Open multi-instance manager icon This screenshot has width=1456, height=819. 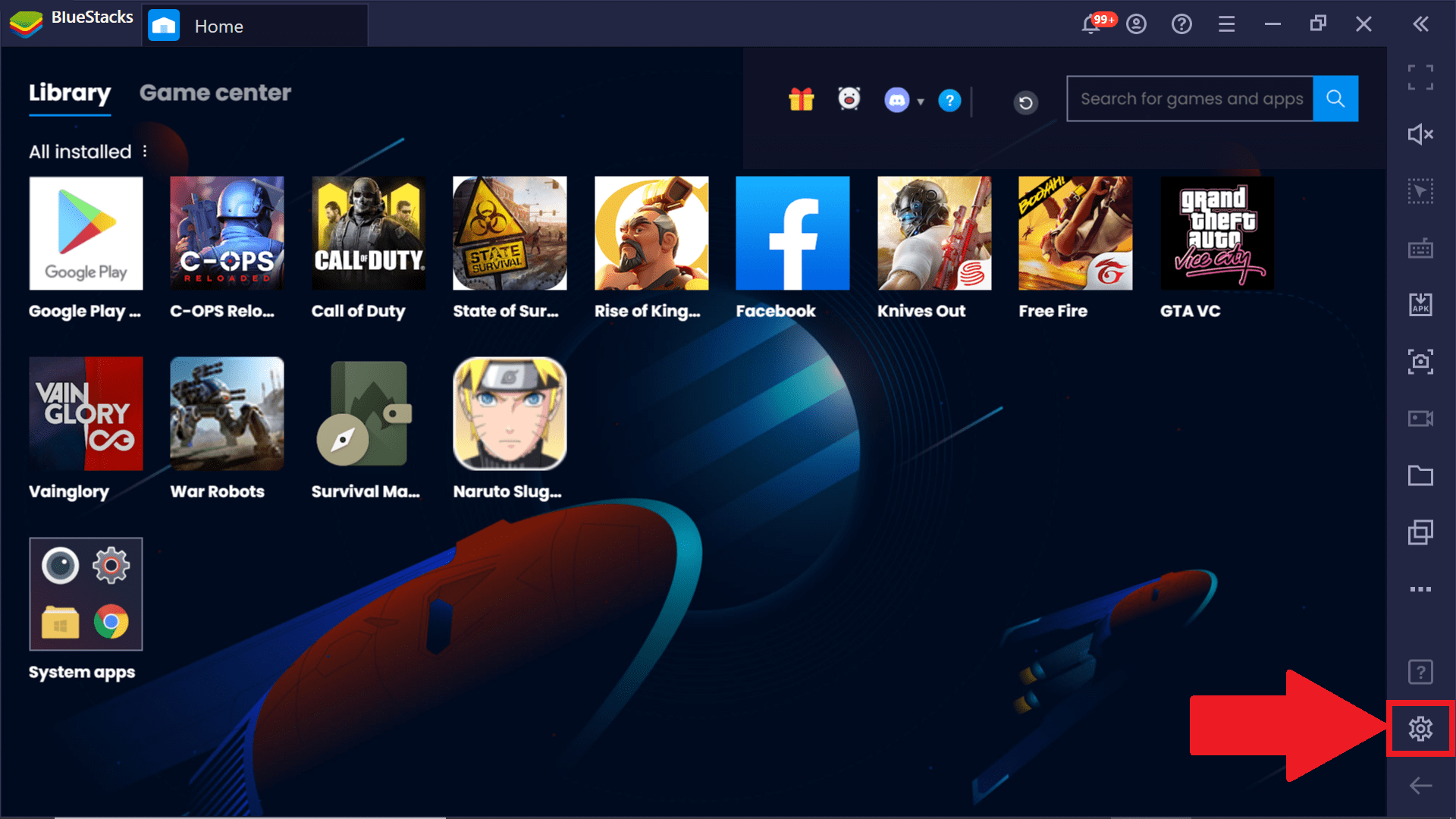[x=1420, y=532]
